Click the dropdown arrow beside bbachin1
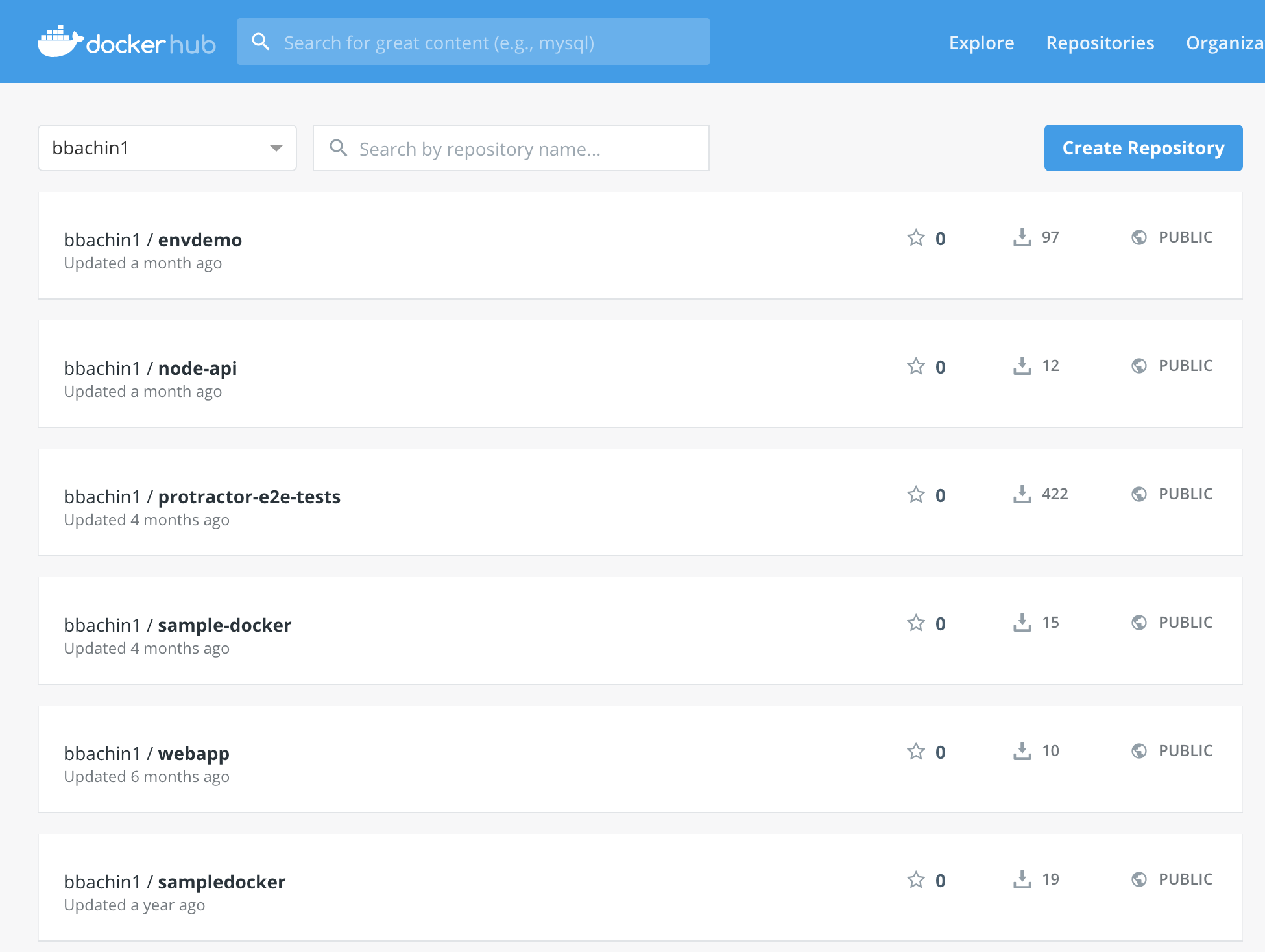The width and height of the screenshot is (1265, 952). pyautogui.click(x=276, y=149)
